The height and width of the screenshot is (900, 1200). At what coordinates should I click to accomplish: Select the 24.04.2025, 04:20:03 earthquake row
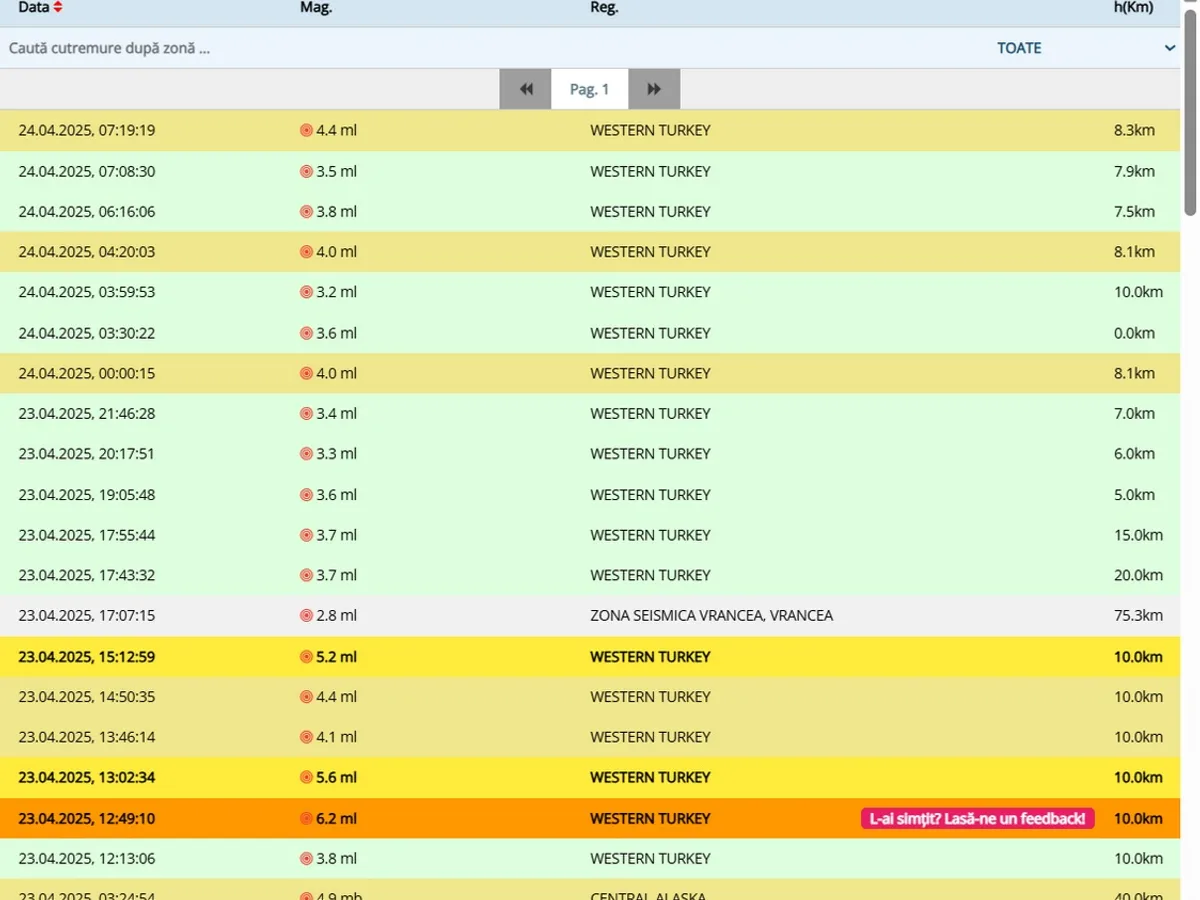coord(86,252)
